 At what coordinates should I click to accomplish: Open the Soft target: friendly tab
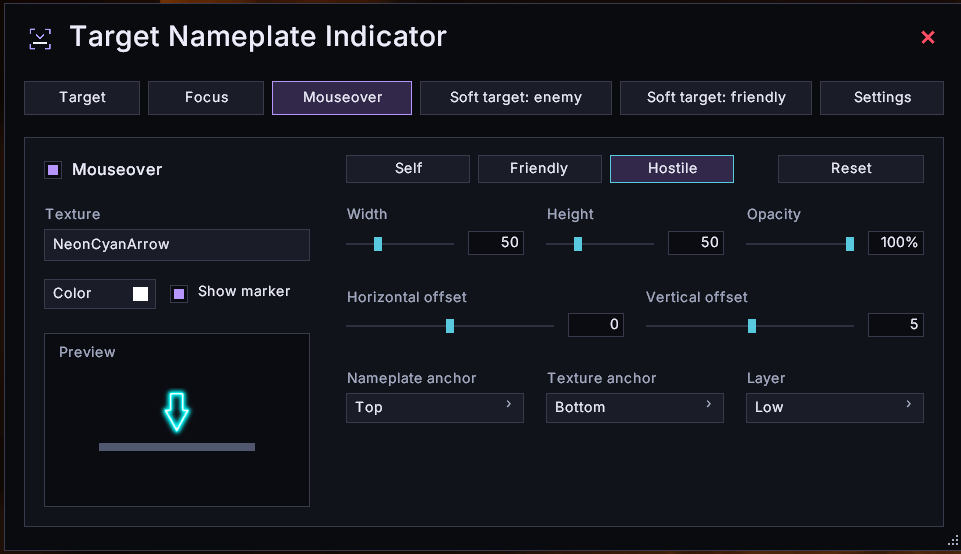pos(716,97)
